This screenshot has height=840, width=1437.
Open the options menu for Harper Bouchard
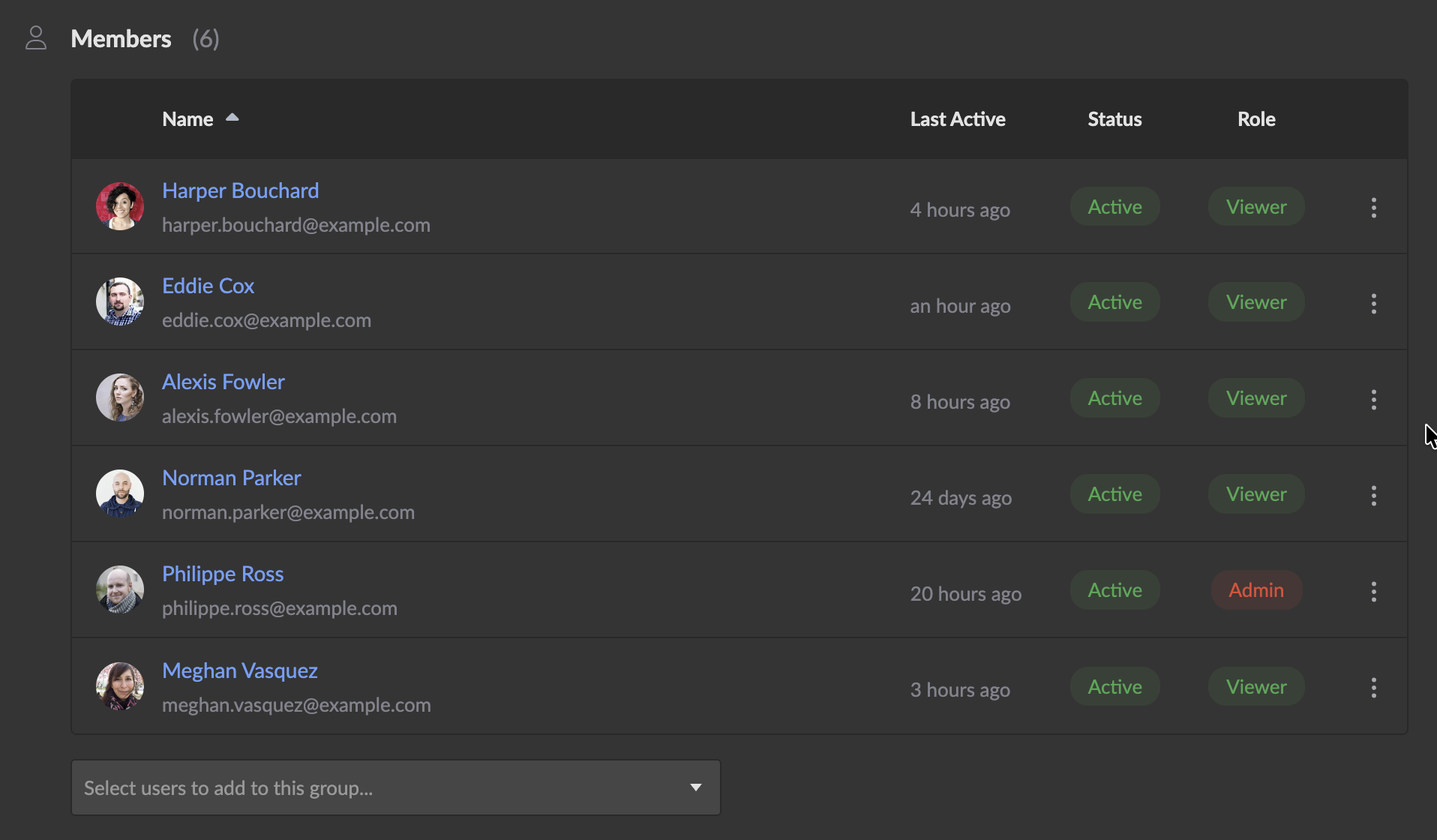[1373, 208]
